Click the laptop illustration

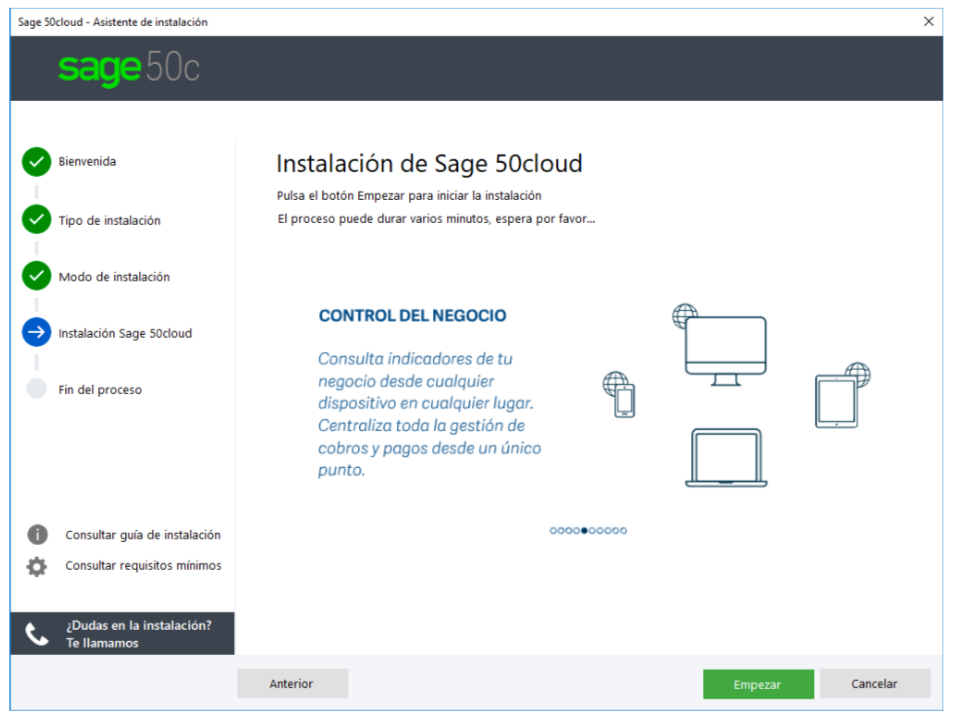[726, 458]
